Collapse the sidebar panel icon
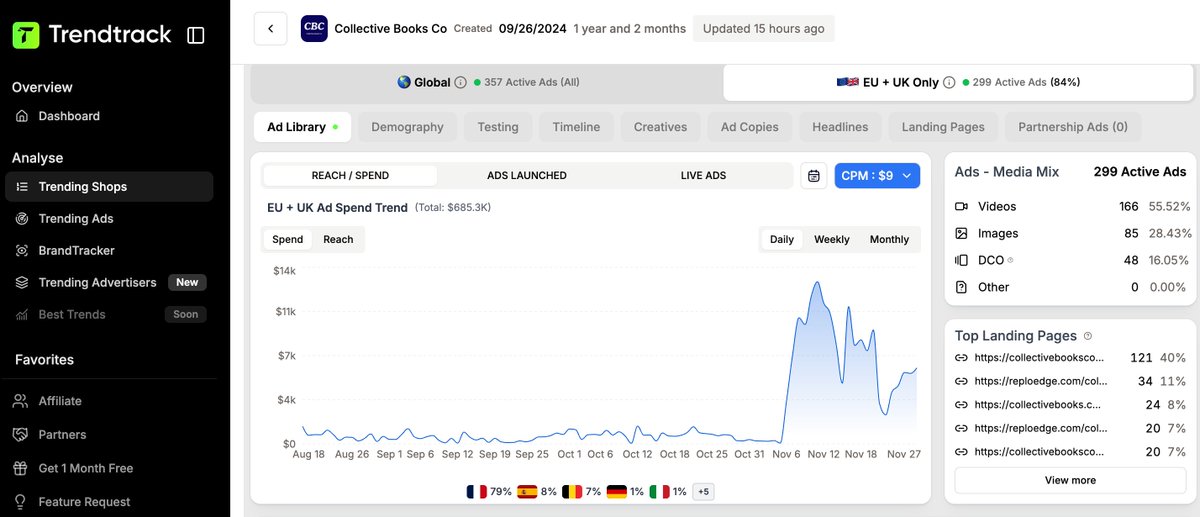This screenshot has width=1200, height=517. [196, 35]
